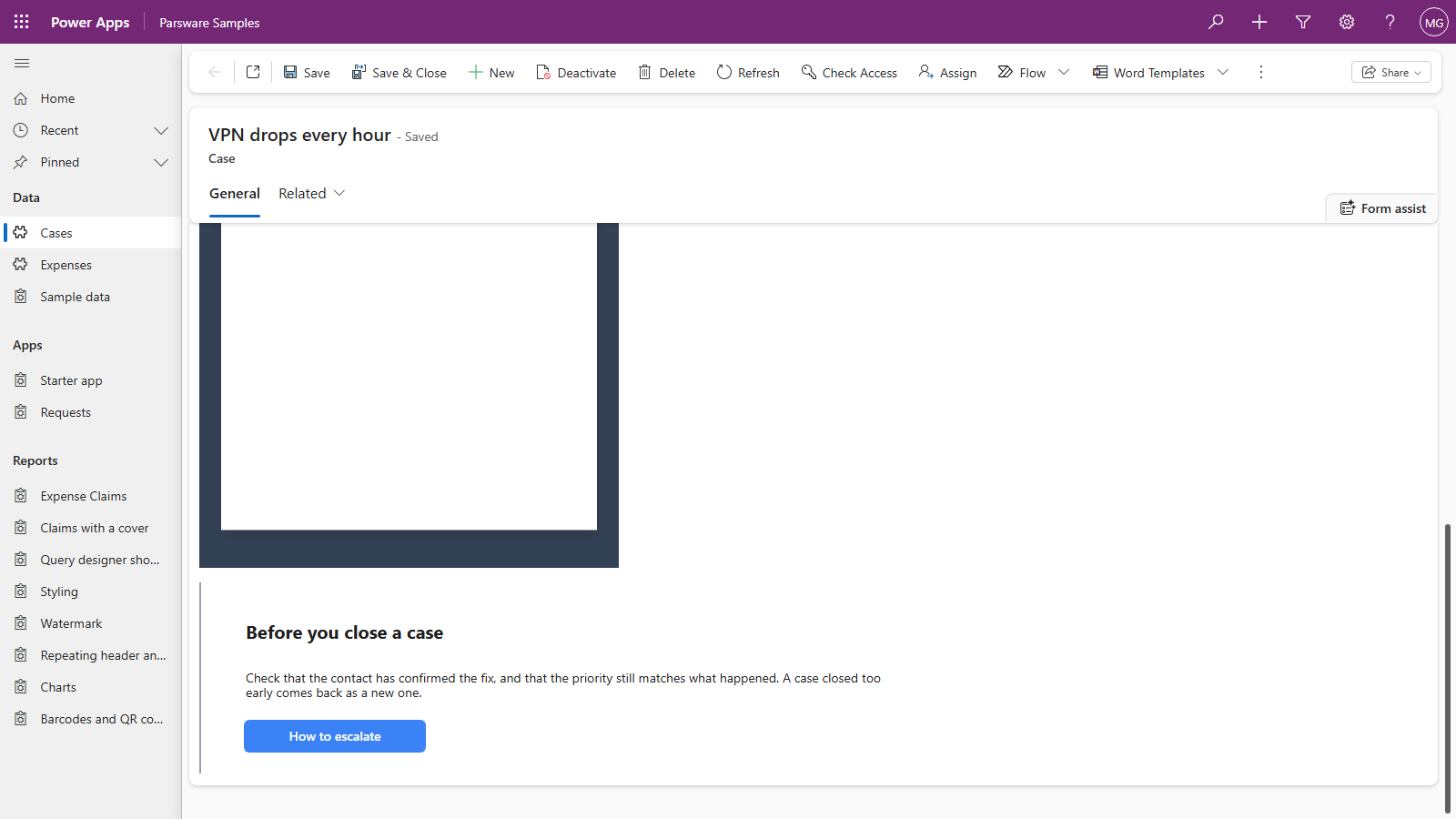Click Check Access command
This screenshot has height=819, width=1456.
click(849, 72)
